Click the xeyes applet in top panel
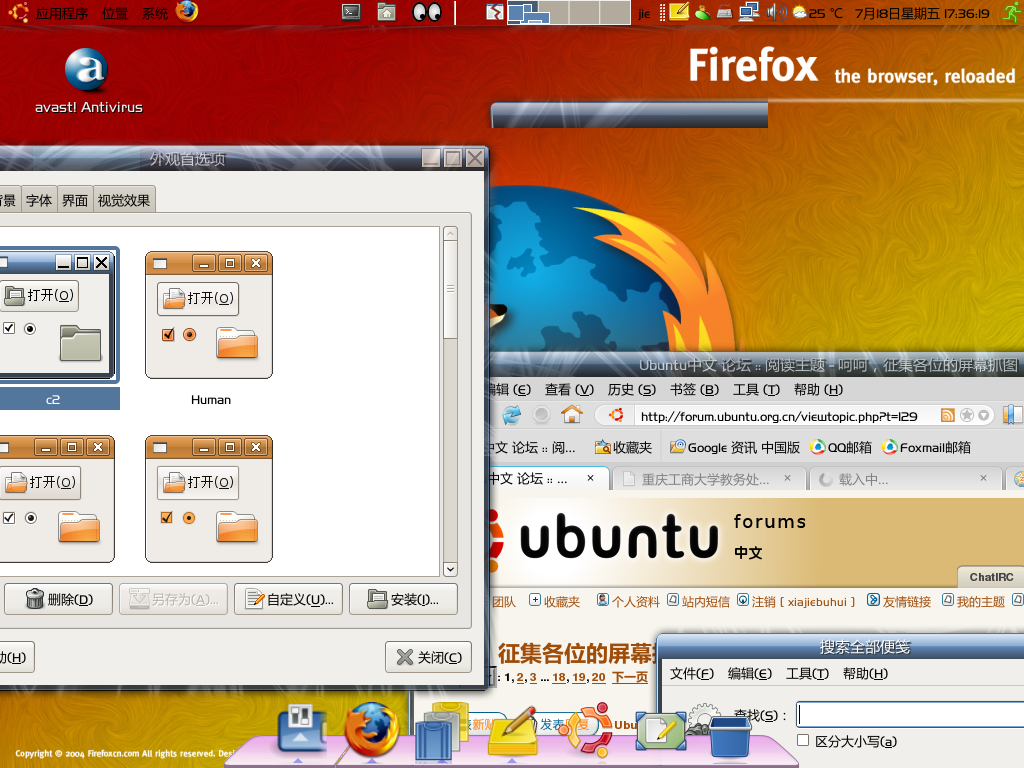This screenshot has height=768, width=1024. [427, 12]
